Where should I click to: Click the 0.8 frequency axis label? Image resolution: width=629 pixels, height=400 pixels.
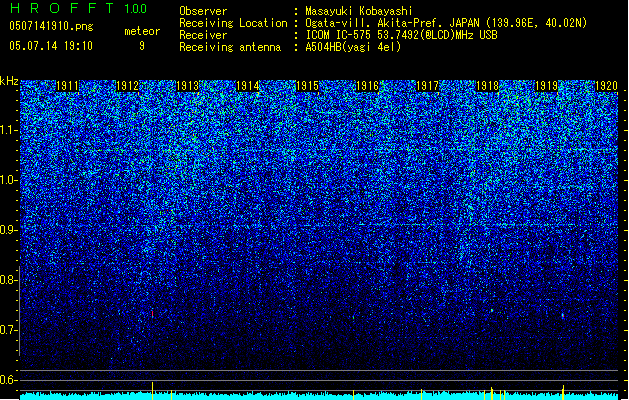point(9,280)
